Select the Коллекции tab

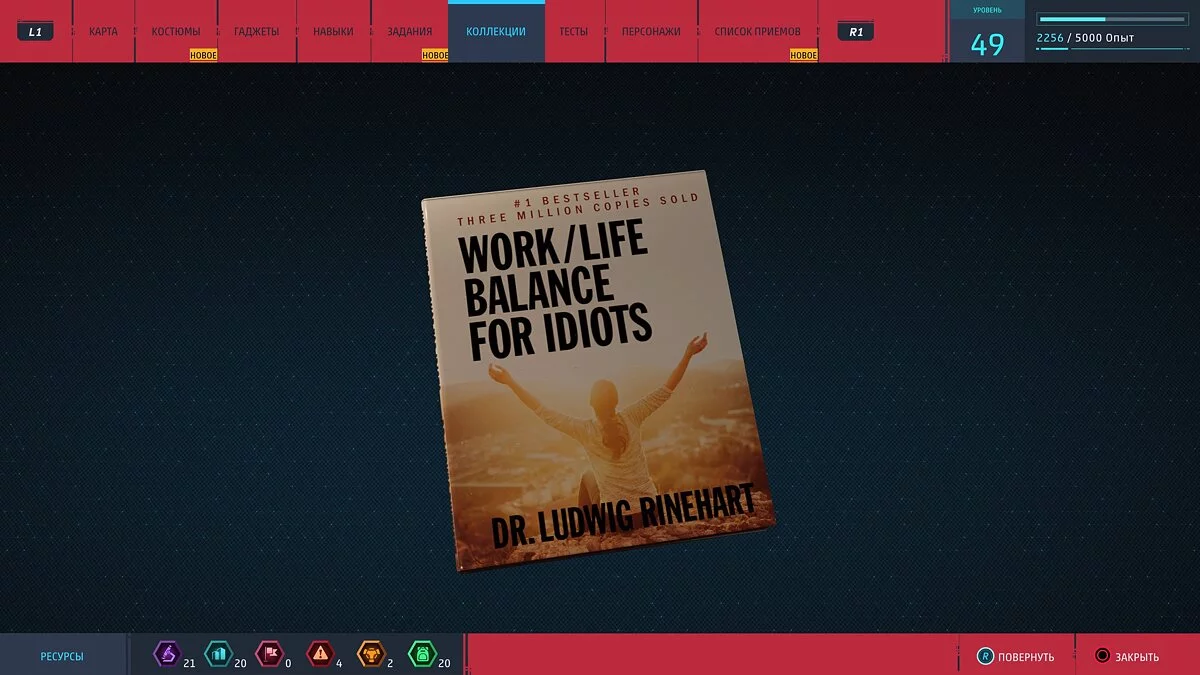pos(496,31)
